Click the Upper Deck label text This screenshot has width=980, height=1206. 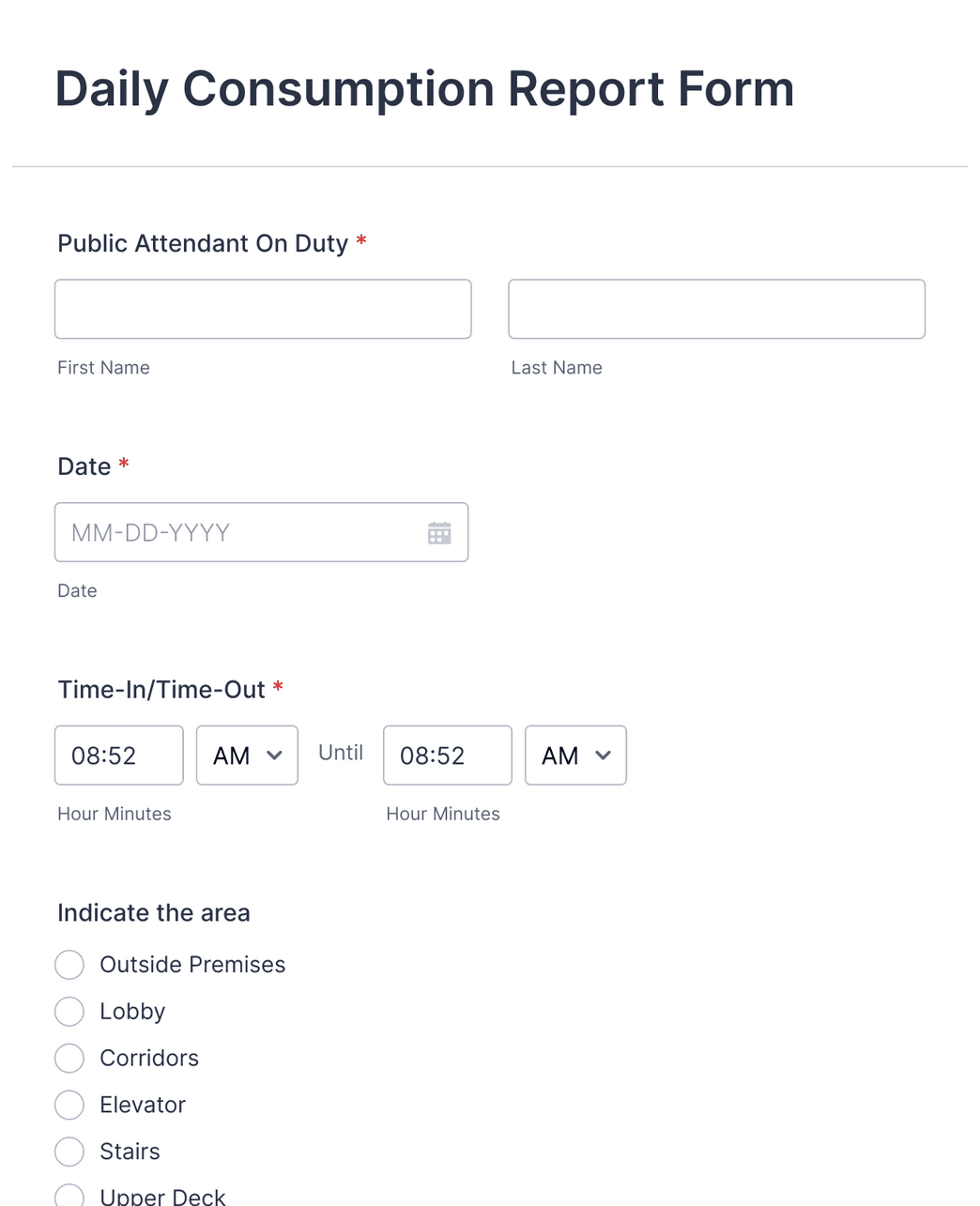(162, 1195)
